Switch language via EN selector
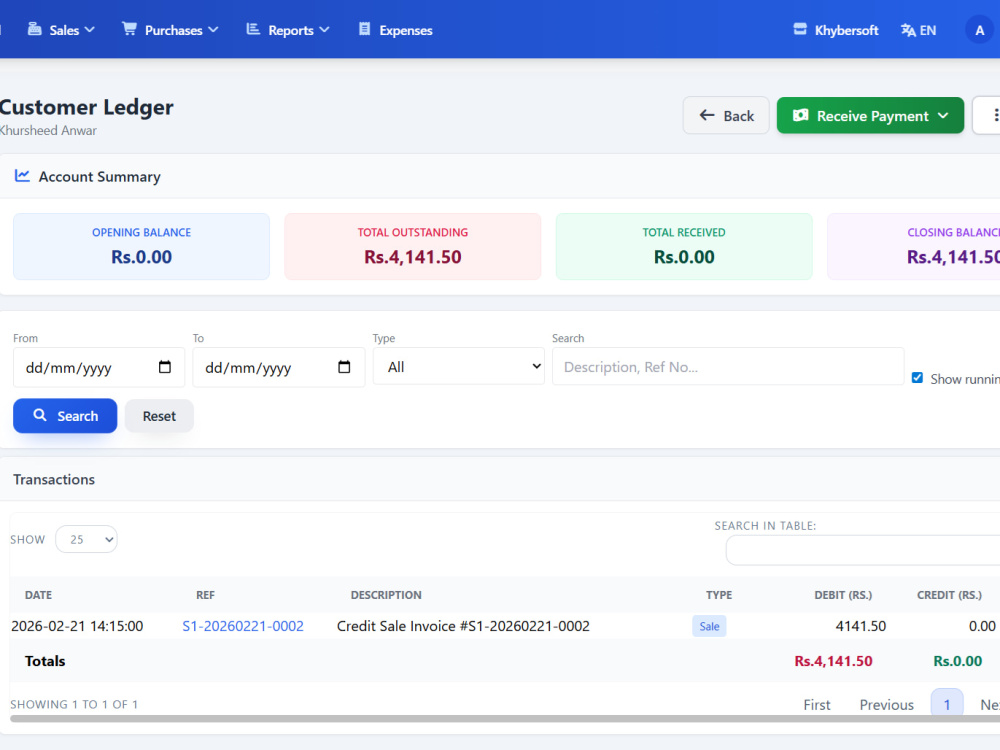The height and width of the screenshot is (750, 1000). [918, 30]
